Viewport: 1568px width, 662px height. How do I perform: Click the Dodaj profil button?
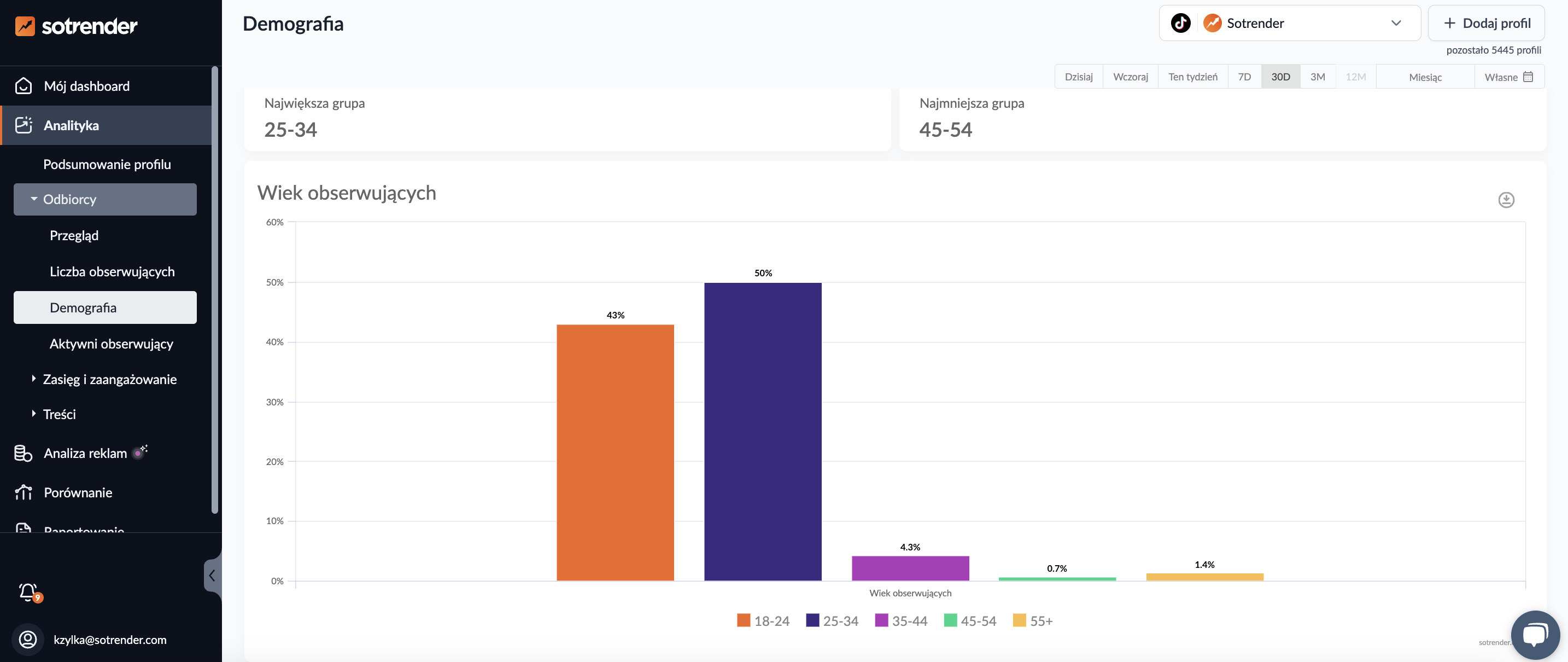(1486, 23)
